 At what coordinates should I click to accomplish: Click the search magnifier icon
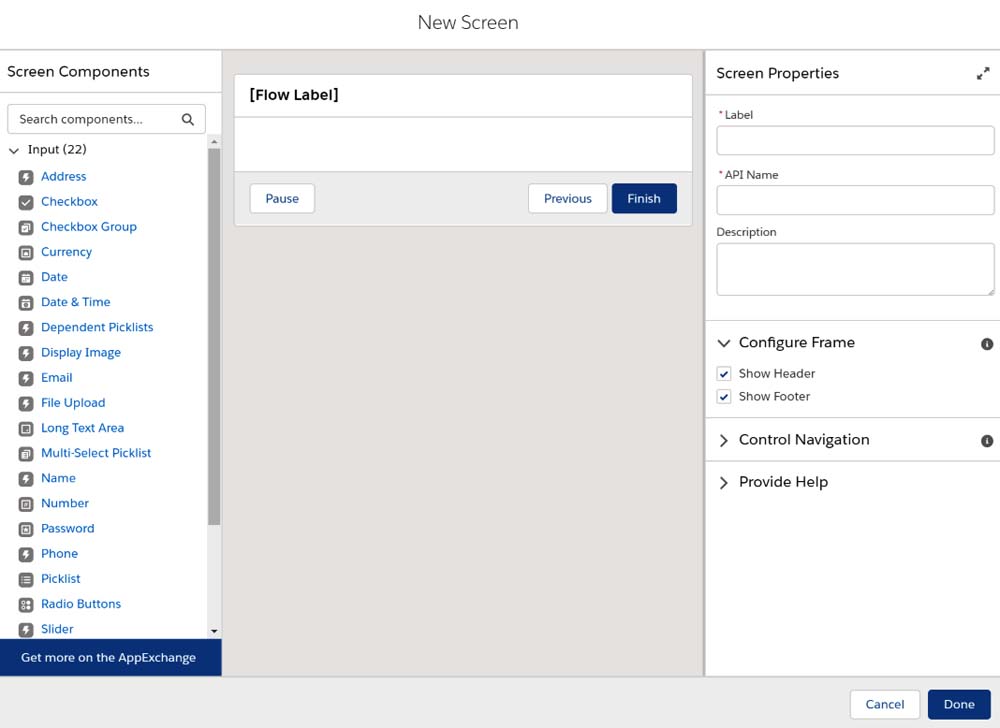coord(188,119)
